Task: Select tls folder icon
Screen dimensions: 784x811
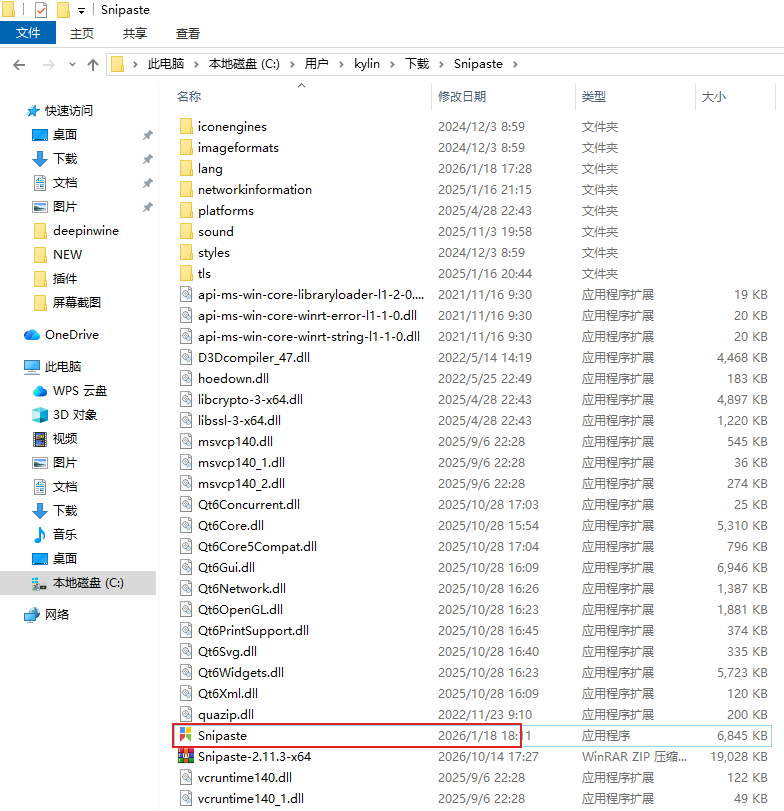Action: click(x=186, y=274)
